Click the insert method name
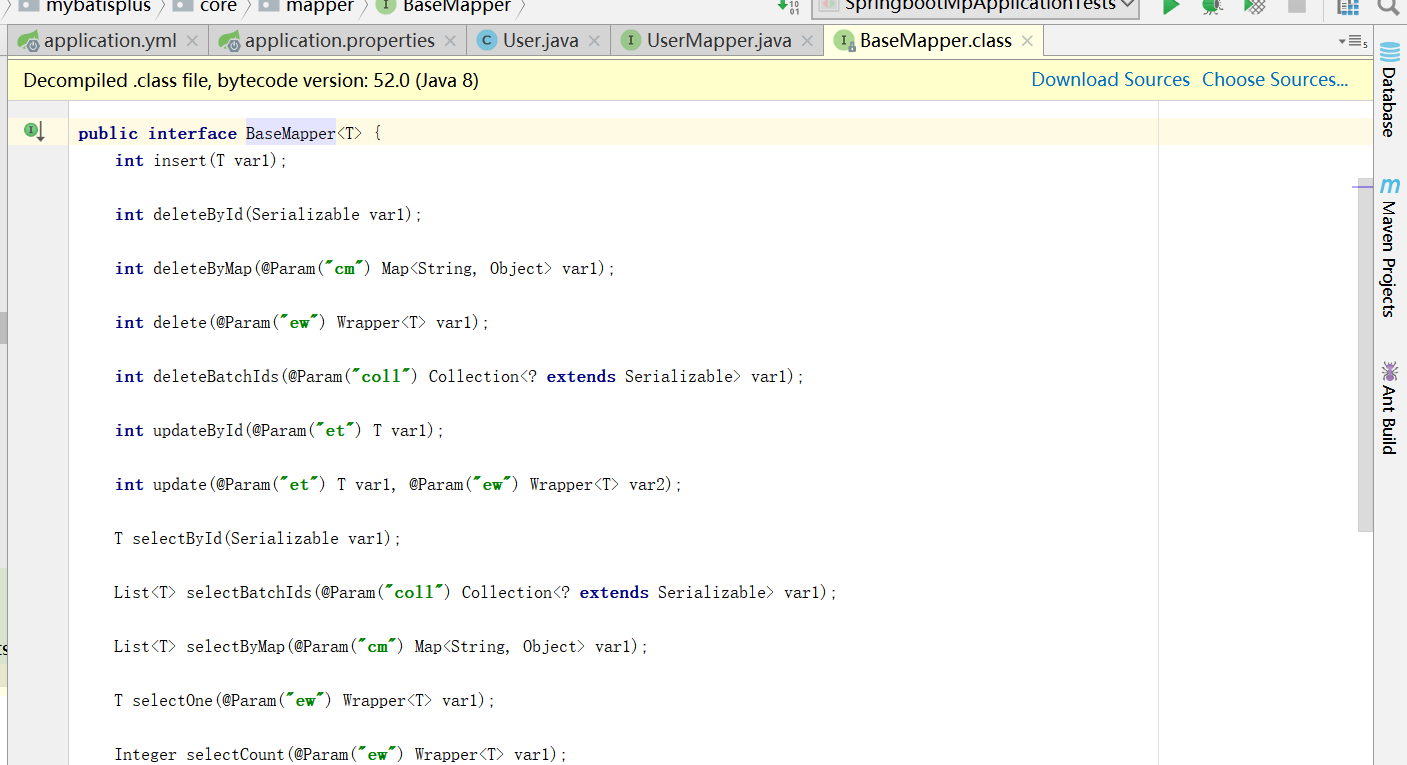 180,160
